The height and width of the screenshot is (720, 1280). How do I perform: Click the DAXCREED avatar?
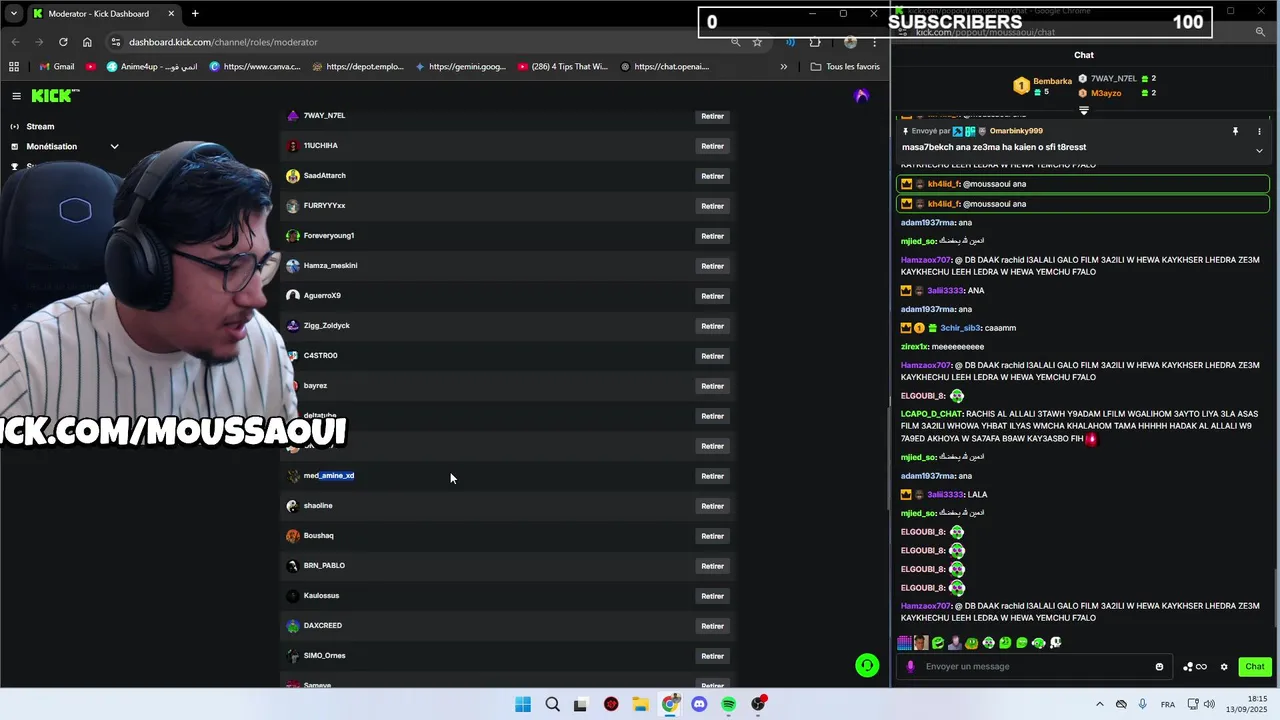click(x=292, y=626)
